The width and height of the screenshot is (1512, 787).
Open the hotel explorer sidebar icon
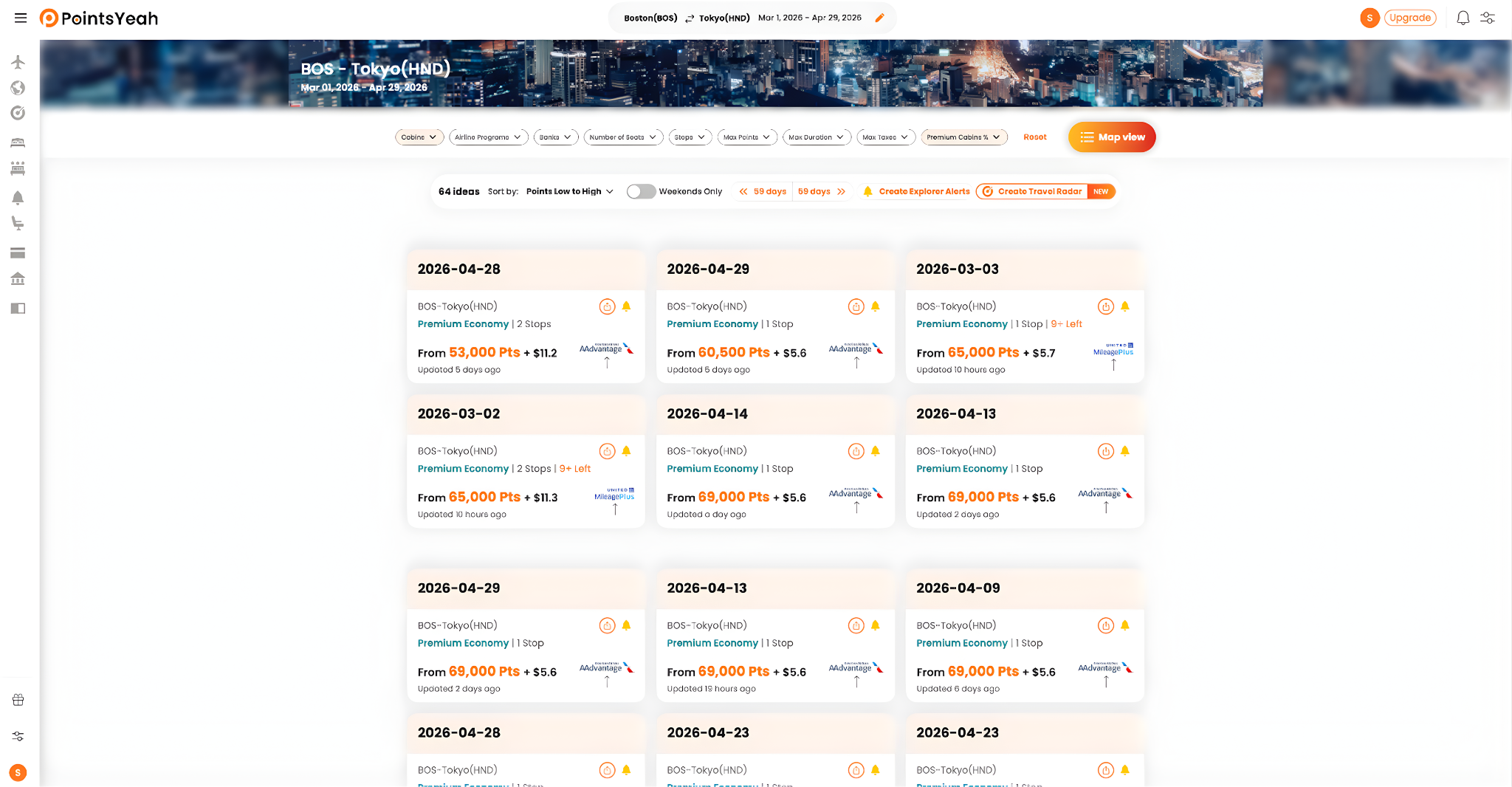[x=18, y=169]
